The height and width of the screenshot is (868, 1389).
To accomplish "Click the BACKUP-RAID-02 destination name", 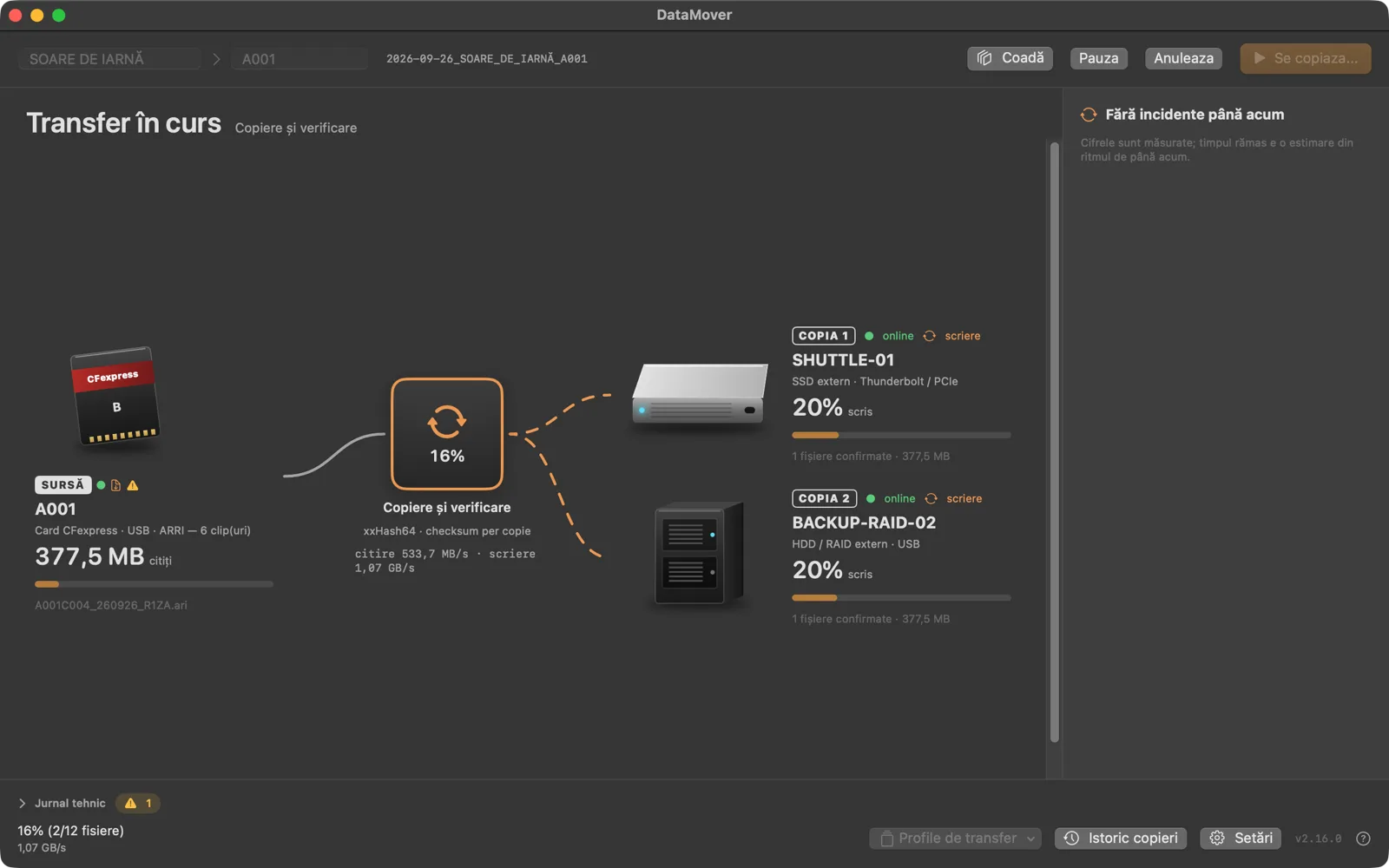I will pyautogui.click(x=864, y=523).
